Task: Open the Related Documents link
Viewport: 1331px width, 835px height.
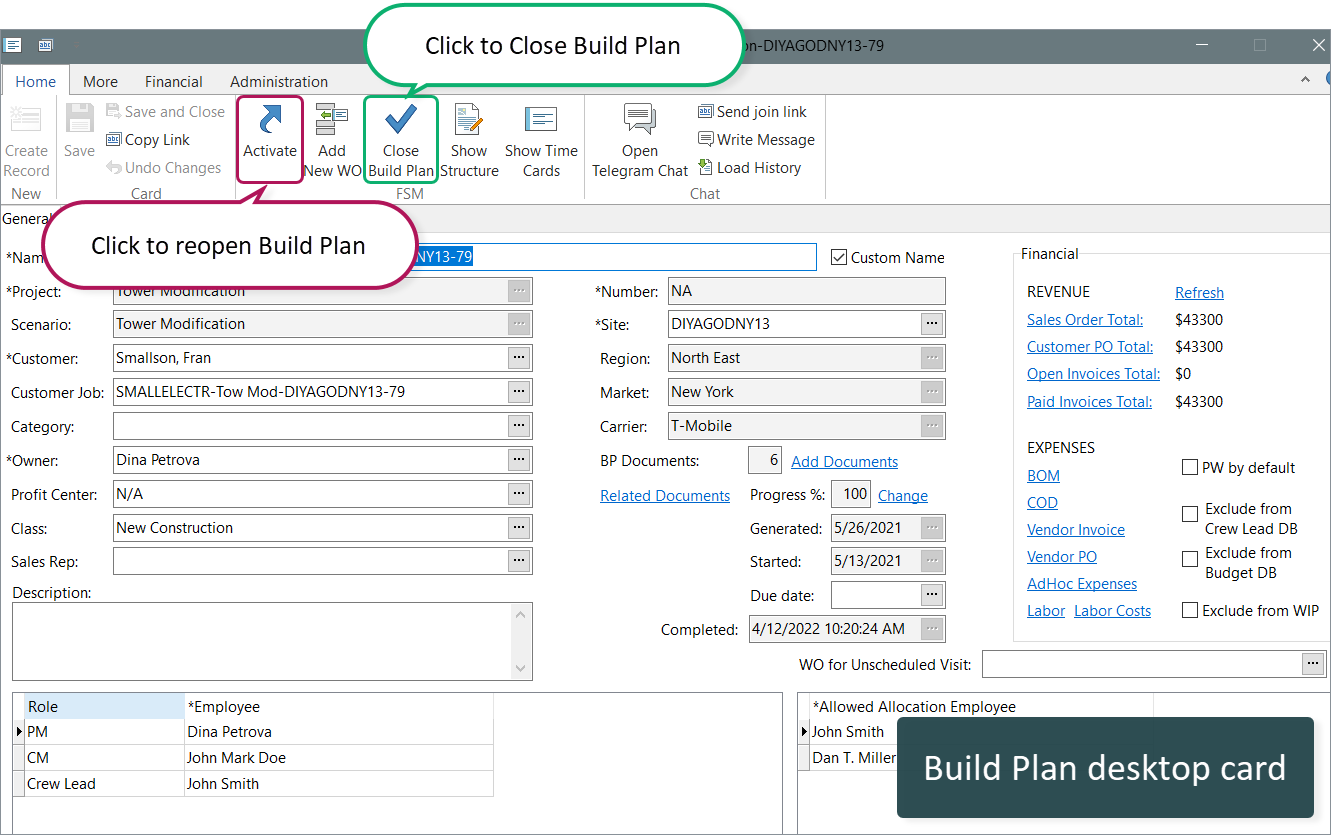Action: coord(665,496)
